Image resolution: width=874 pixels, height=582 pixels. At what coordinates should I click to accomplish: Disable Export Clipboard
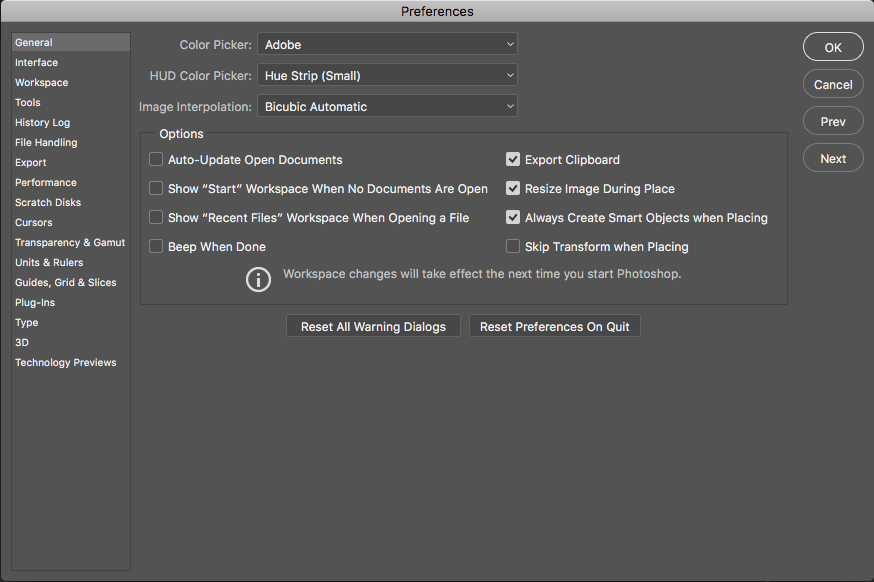coord(513,159)
